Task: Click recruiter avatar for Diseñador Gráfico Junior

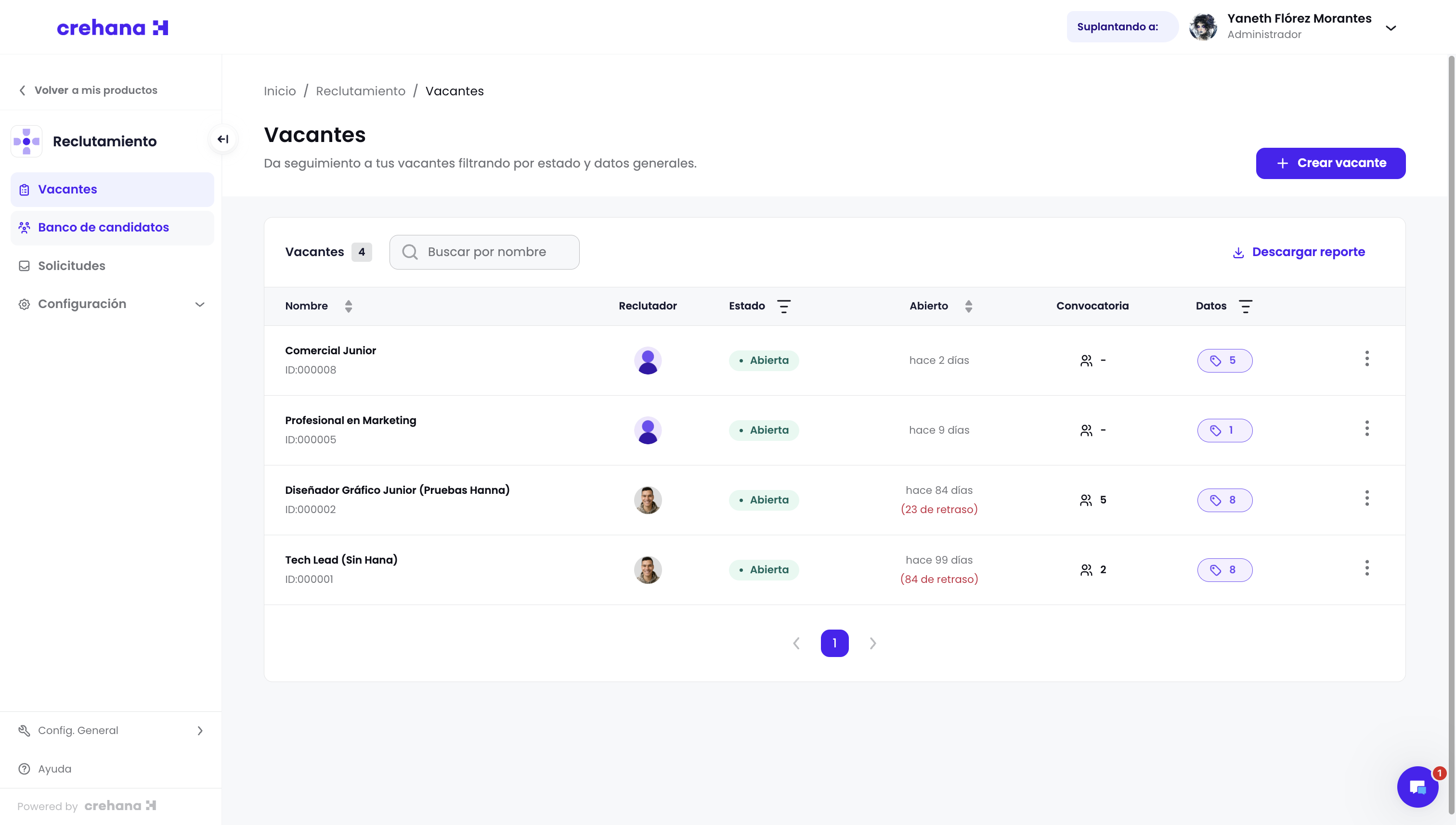Action: click(x=647, y=500)
